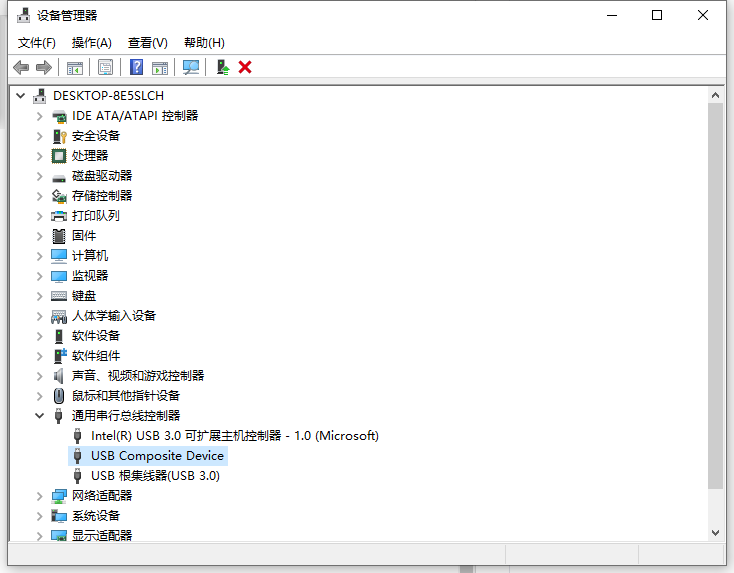Click the back arrow in the toolbar
734x573 pixels.
[21, 67]
